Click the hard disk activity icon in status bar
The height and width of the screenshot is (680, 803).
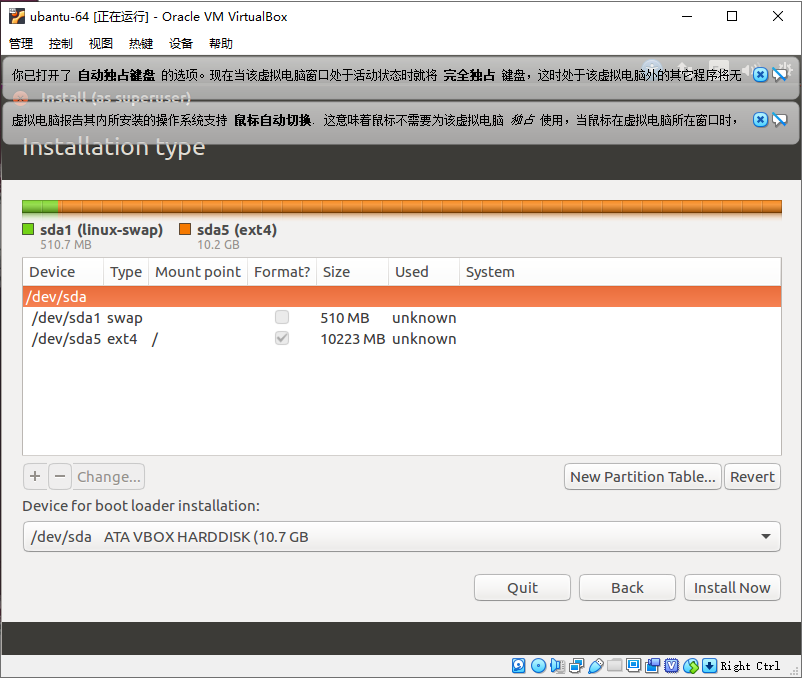518,666
